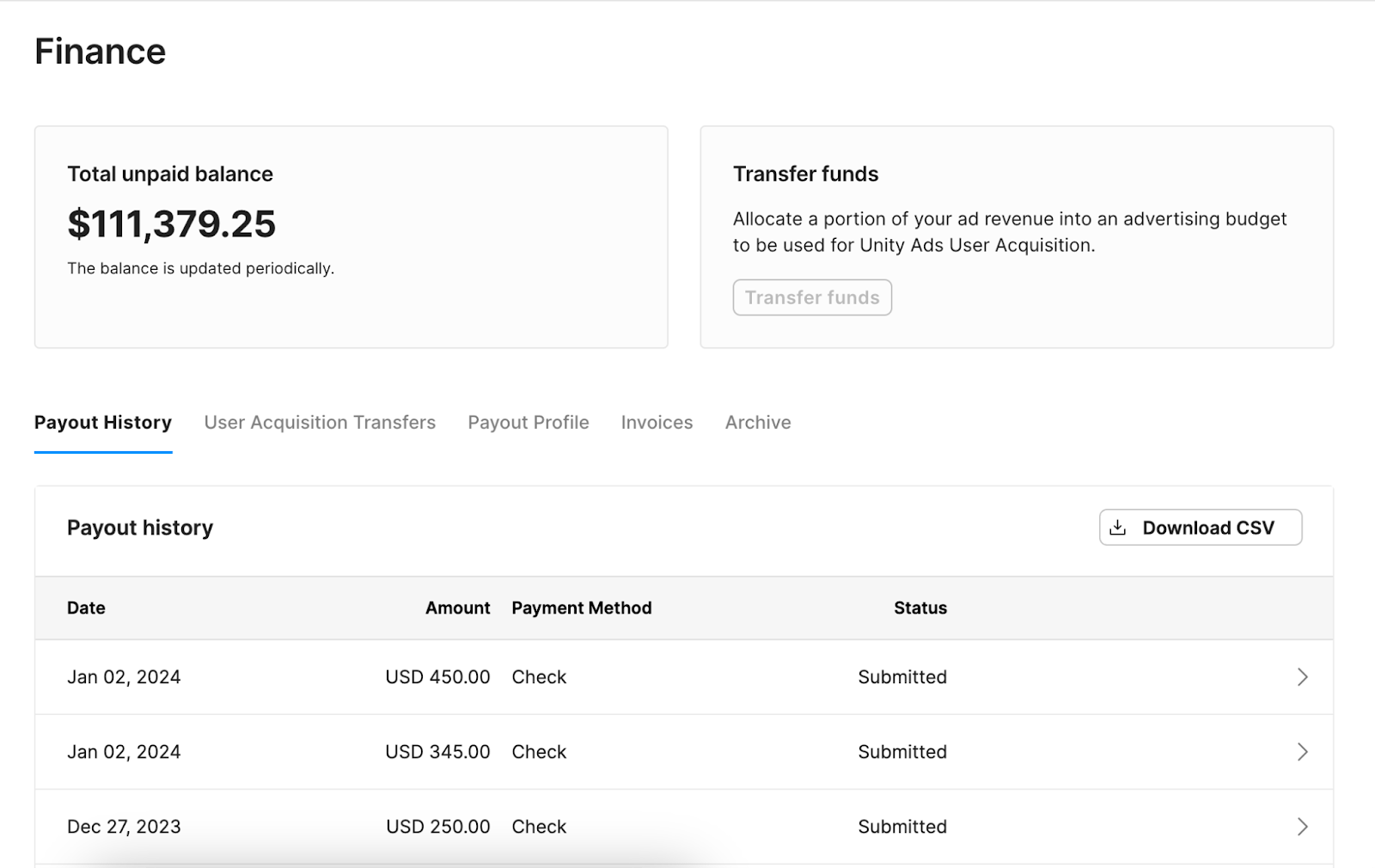Click the Status column header
The image size is (1375, 868).
(920, 608)
